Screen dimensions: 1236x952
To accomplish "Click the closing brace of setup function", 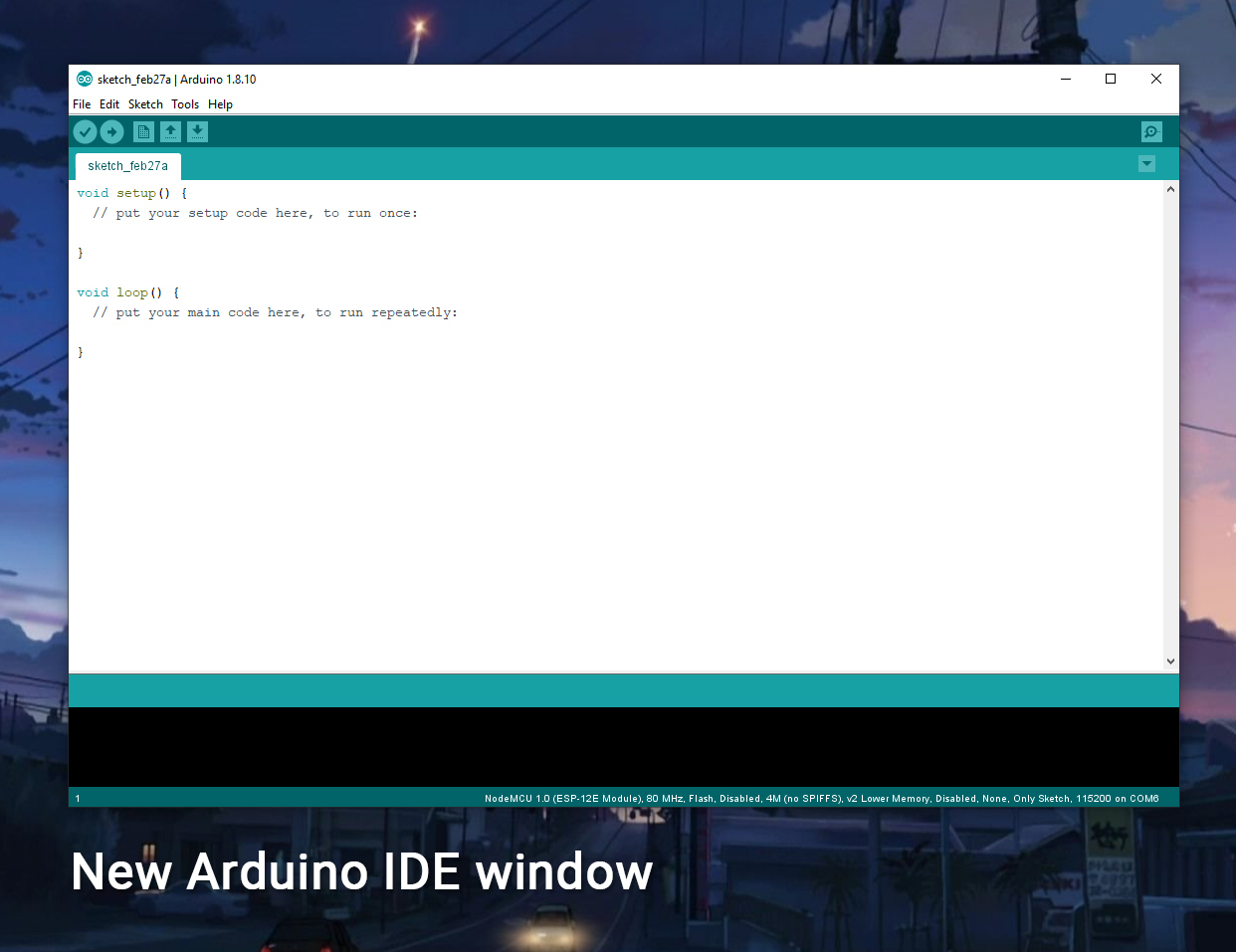I will [x=81, y=253].
